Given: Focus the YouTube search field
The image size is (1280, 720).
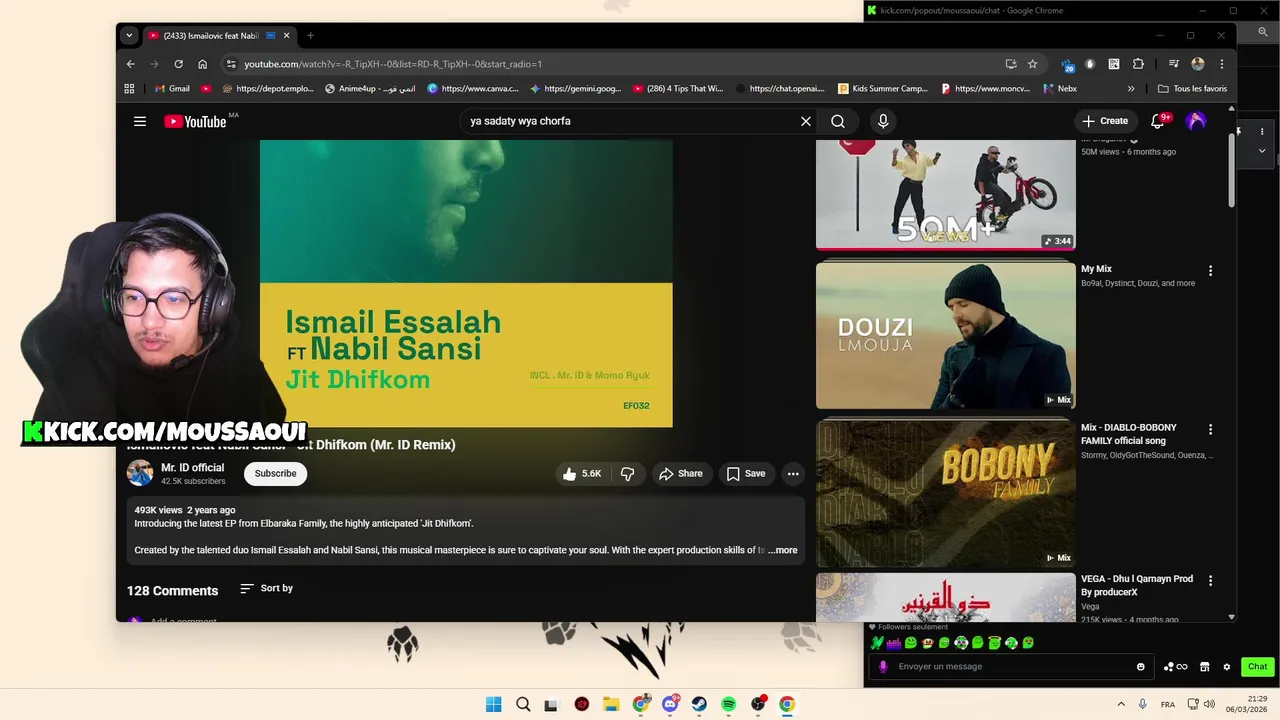Looking at the screenshot, I should 630,121.
